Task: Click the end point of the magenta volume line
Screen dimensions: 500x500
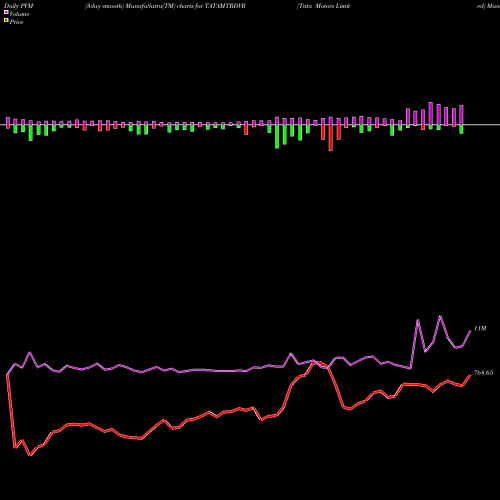Action: coord(470,331)
